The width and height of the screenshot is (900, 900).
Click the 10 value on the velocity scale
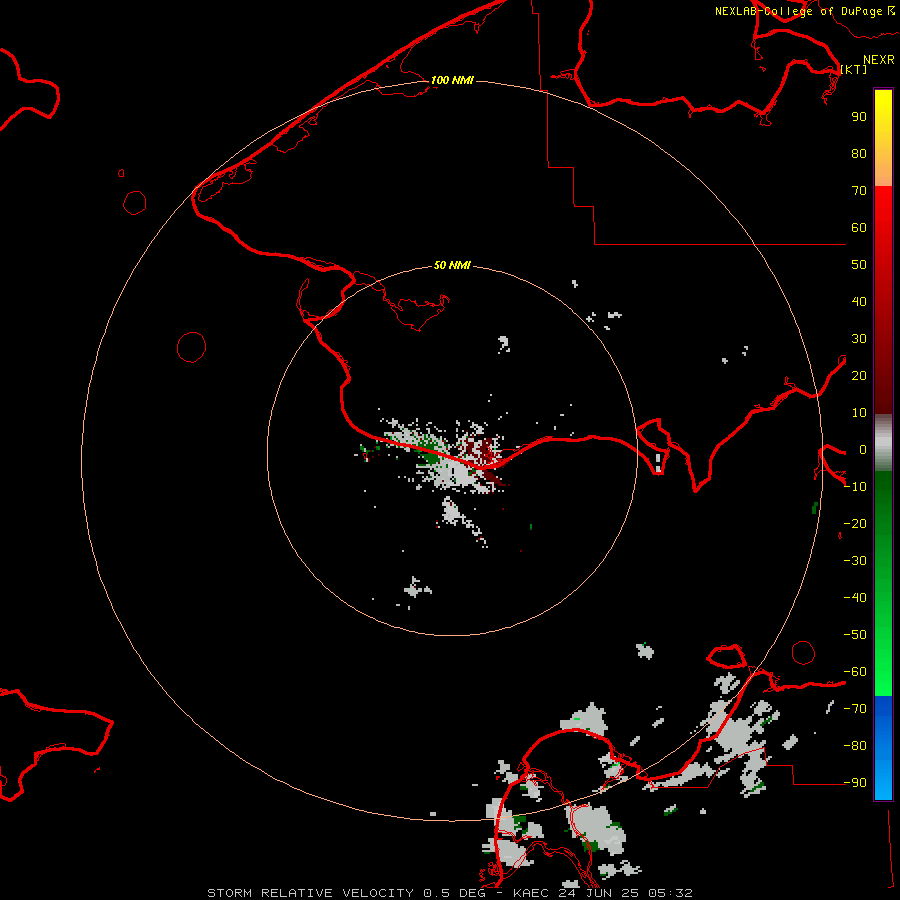[x=859, y=413]
